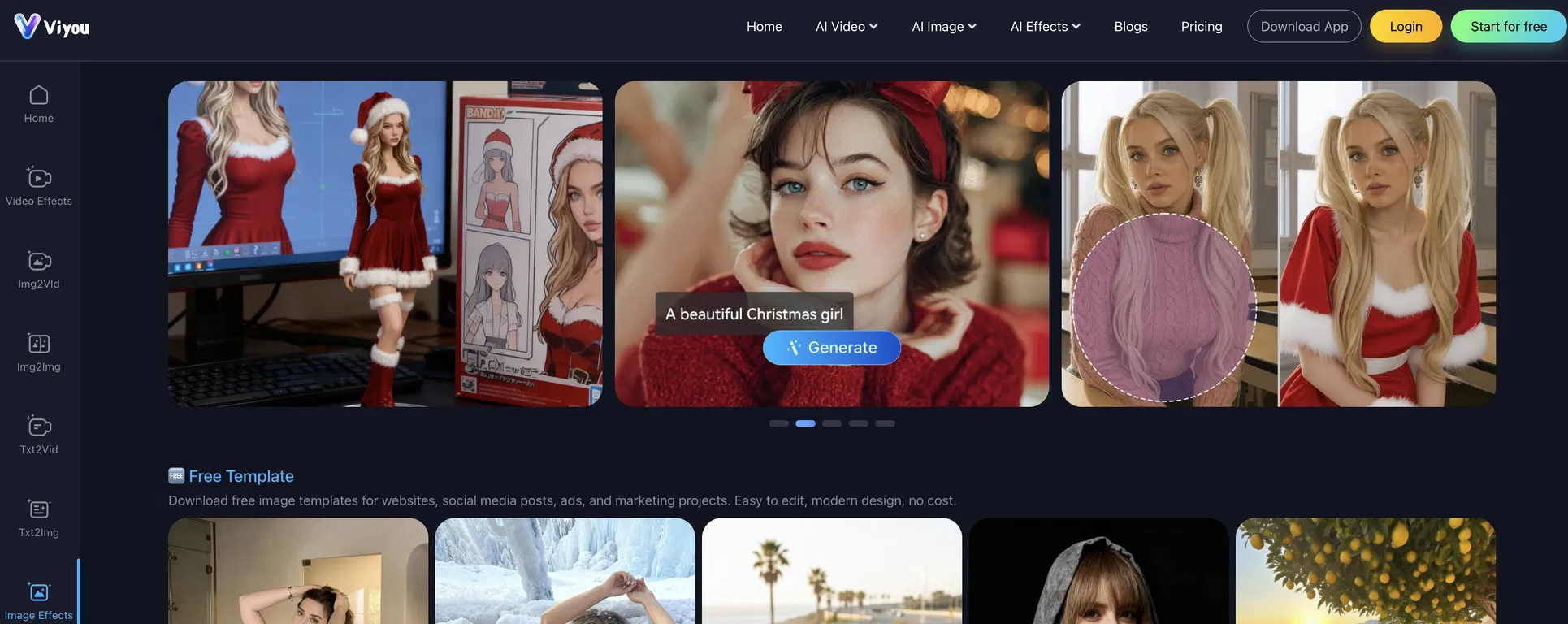Viewport: 1568px width, 624px height.
Task: Open Video Effects in the sidebar
Action: point(39,186)
